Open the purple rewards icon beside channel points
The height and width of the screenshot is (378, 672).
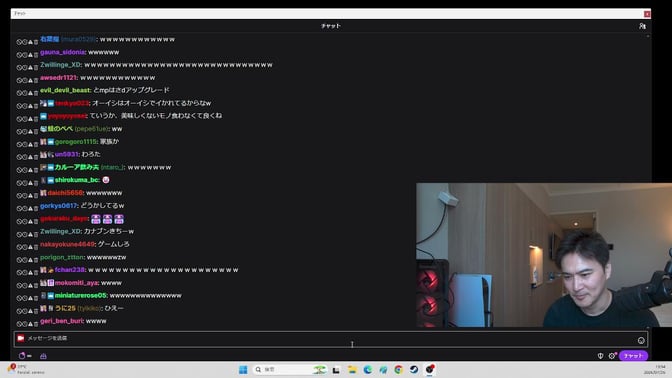point(43,356)
